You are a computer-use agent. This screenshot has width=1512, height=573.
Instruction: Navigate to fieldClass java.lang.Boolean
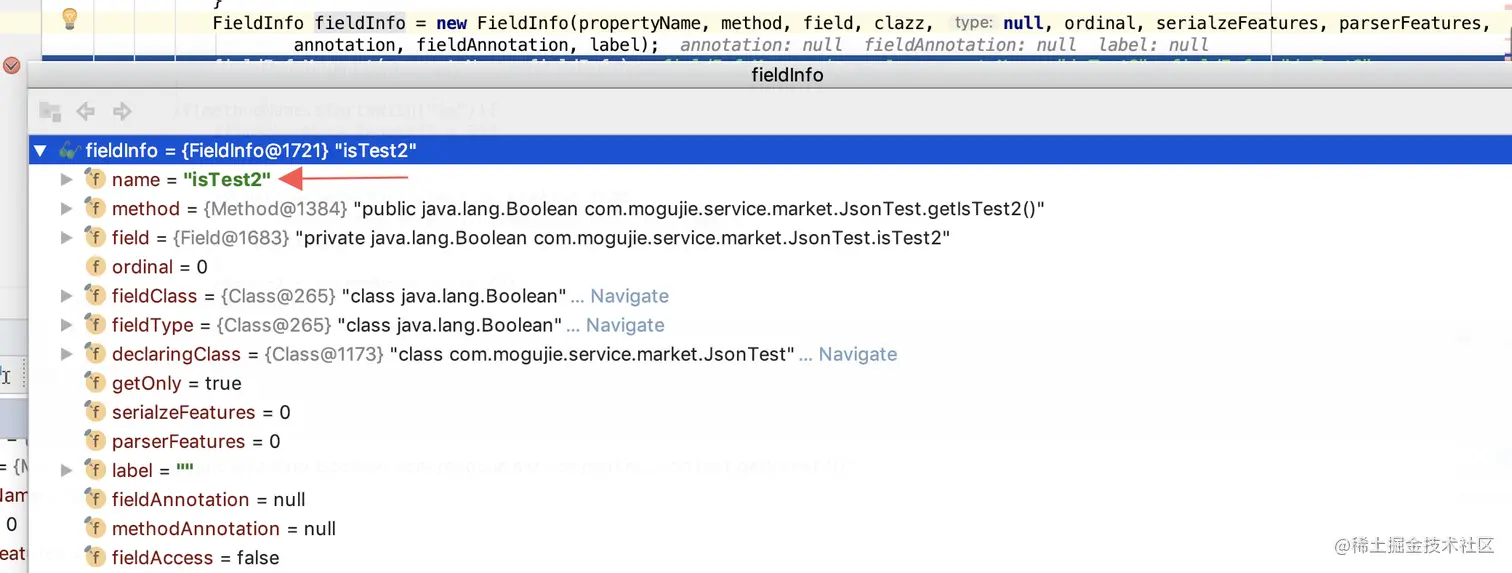pyautogui.click(x=629, y=296)
